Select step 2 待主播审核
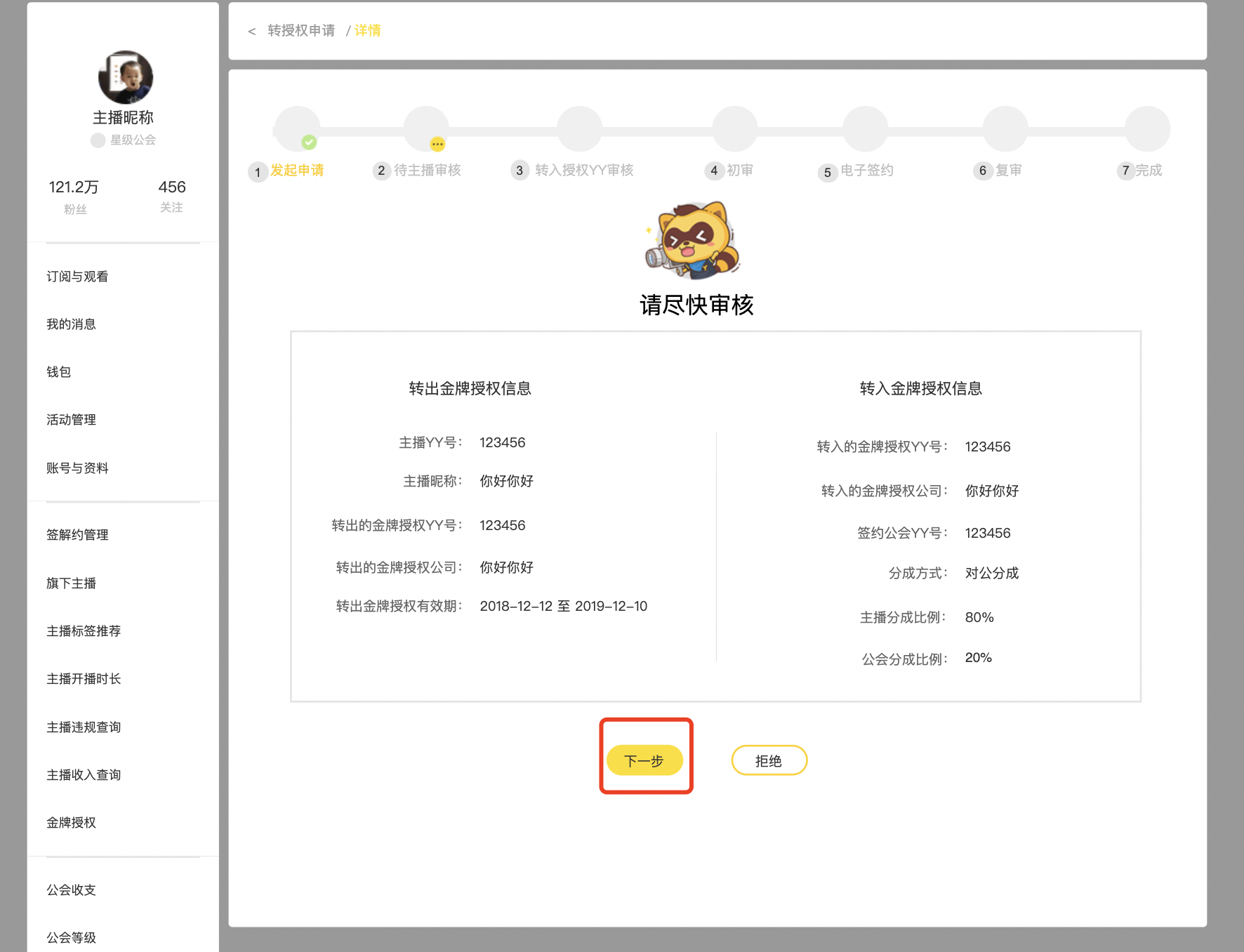Image resolution: width=1244 pixels, height=952 pixels. tap(417, 171)
